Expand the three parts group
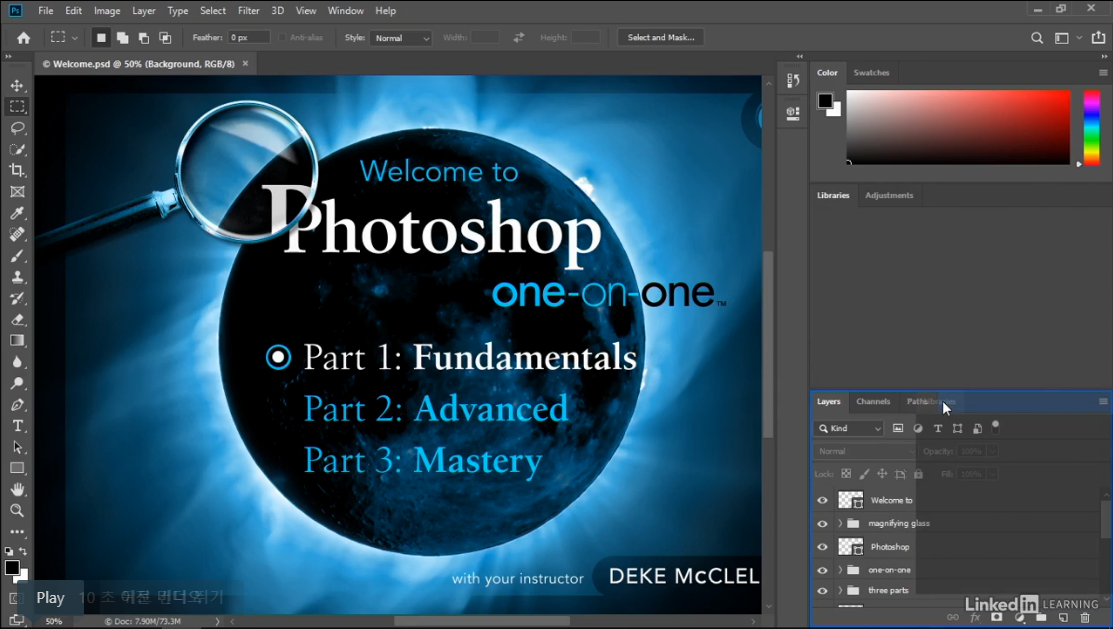 pyautogui.click(x=840, y=590)
